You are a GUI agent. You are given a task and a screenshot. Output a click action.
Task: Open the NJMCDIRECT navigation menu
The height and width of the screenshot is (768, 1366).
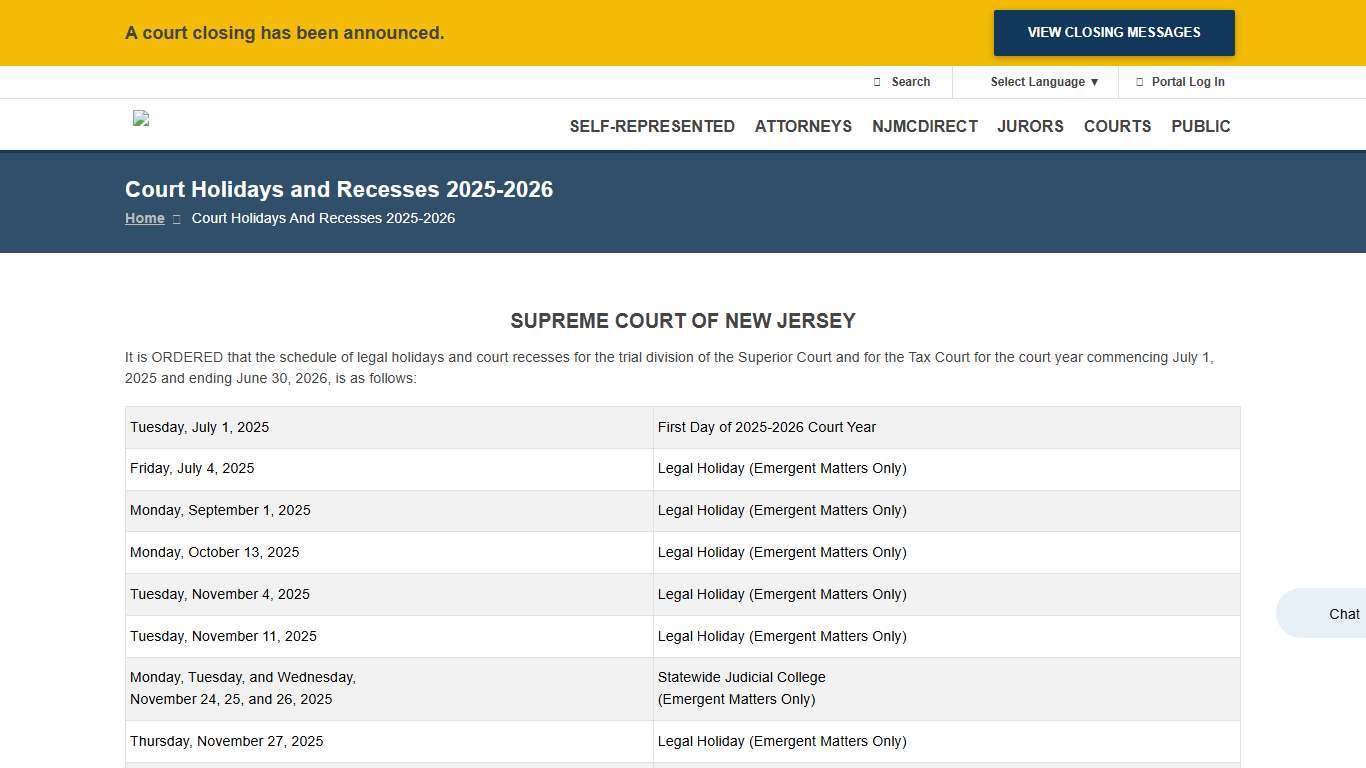(924, 126)
